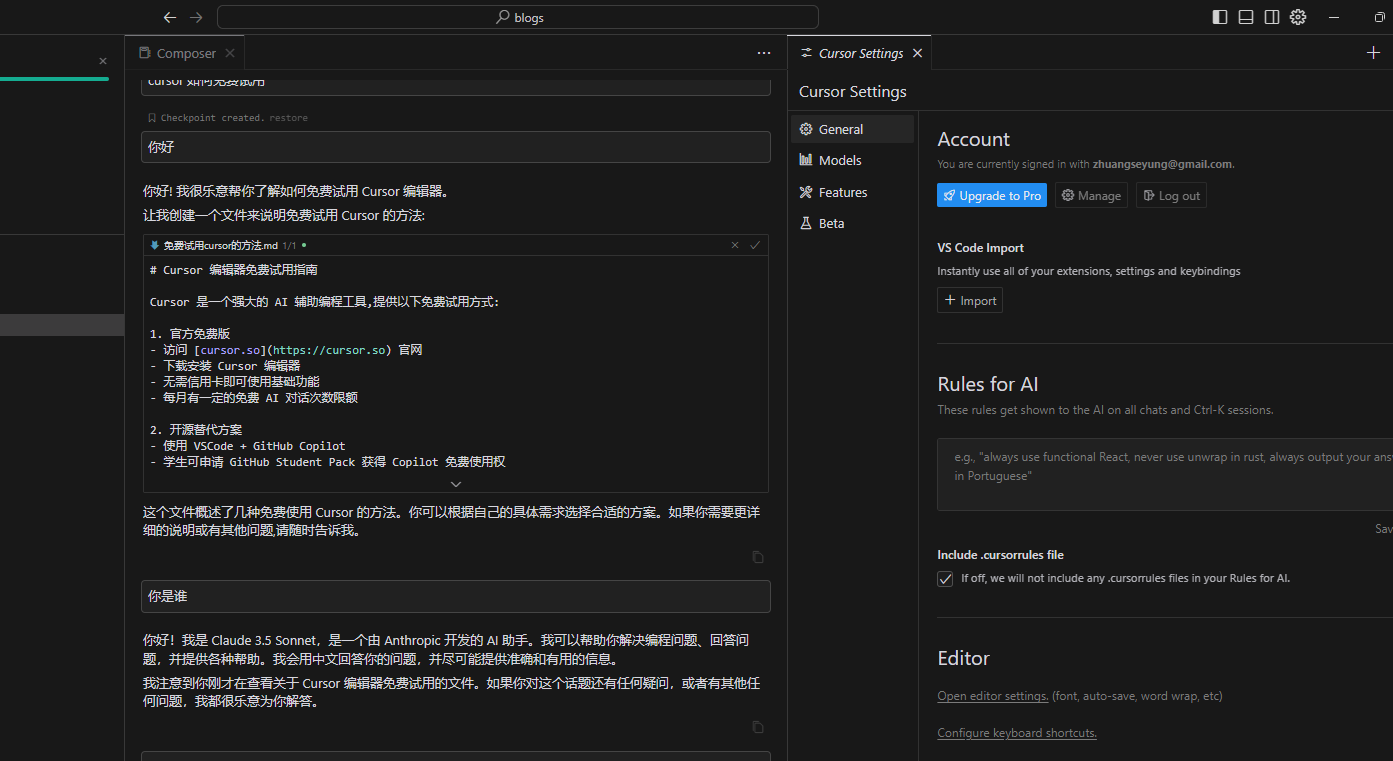
Task: Click the forward navigation arrow
Action: click(196, 17)
